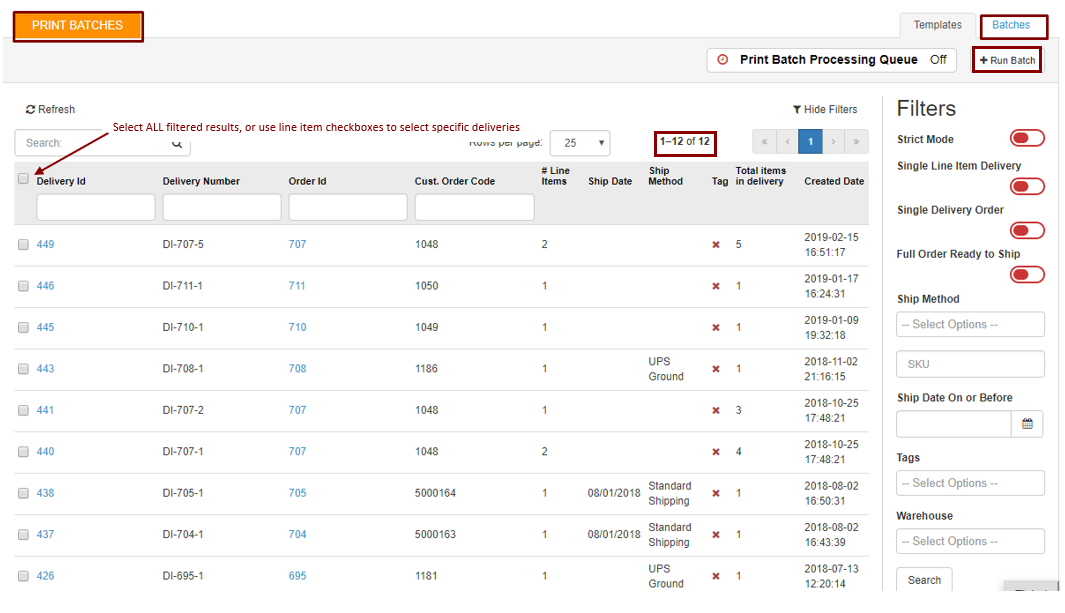The image size is (1065, 613).
Task: Click the search magnifier icon
Action: (x=177, y=143)
